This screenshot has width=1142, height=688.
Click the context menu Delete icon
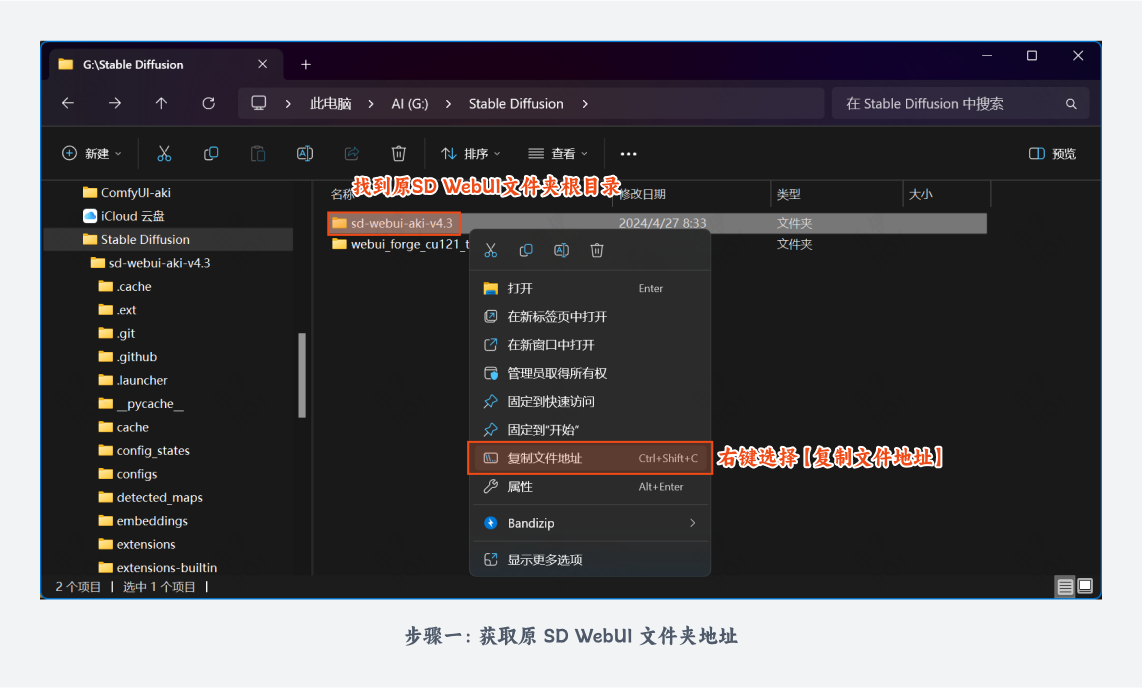tap(596, 250)
